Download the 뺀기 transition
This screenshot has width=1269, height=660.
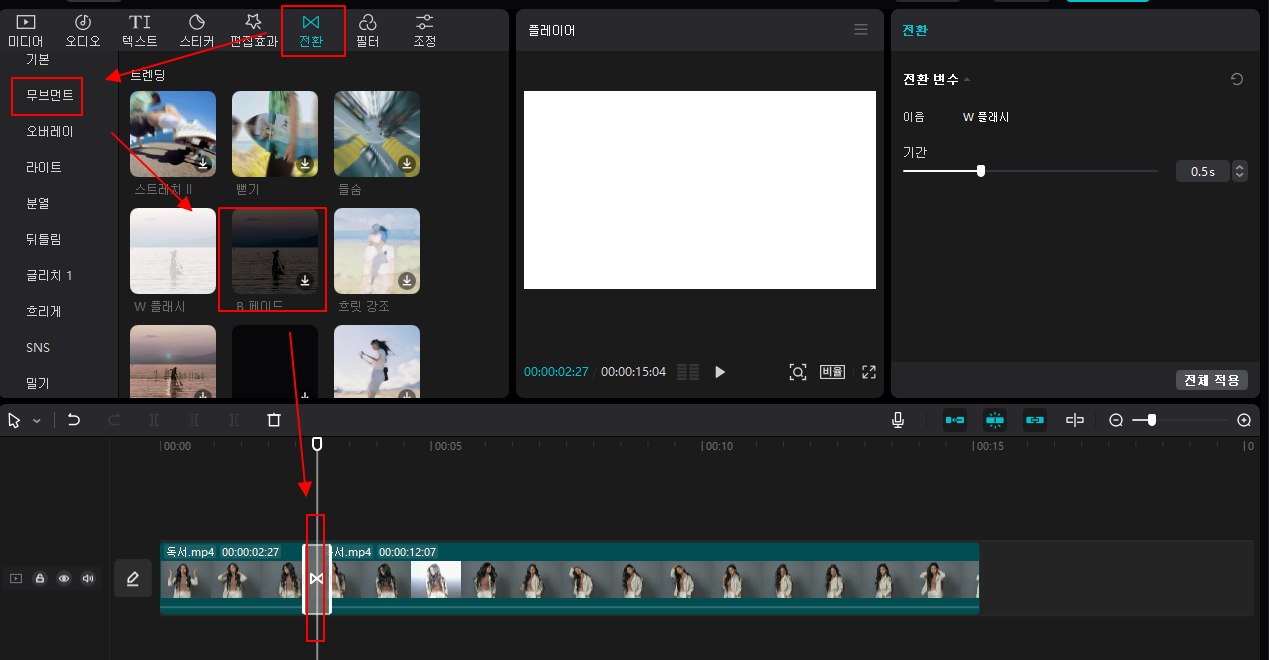[x=305, y=164]
